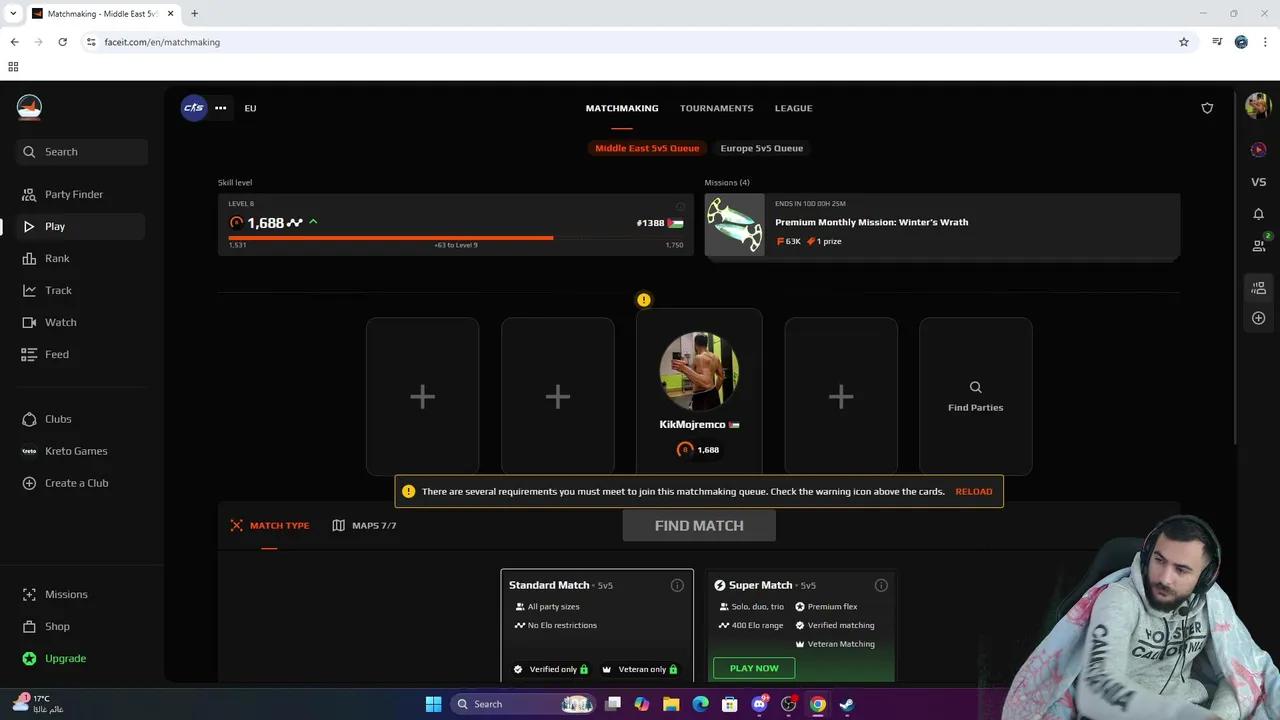Open the Windows Start menu
Viewport: 1280px width, 720px height.
point(433,704)
